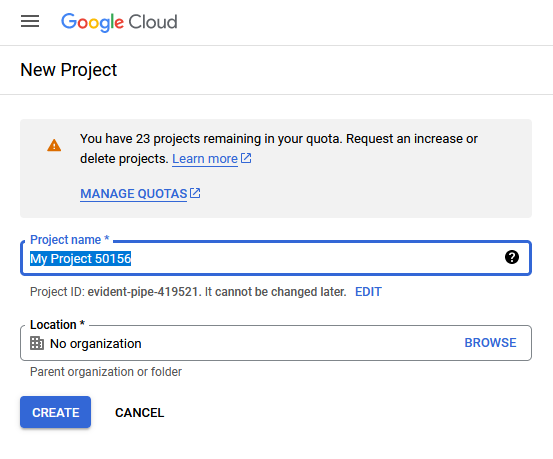Focus the Project name text field

click(x=276, y=258)
